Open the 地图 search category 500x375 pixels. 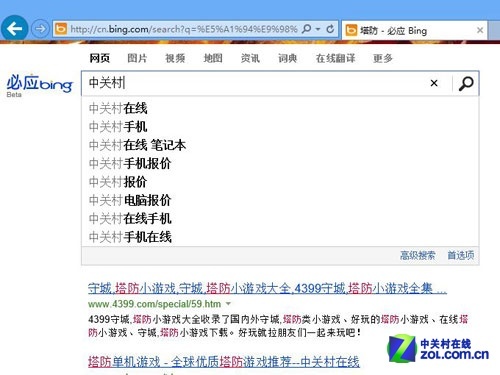click(x=213, y=58)
